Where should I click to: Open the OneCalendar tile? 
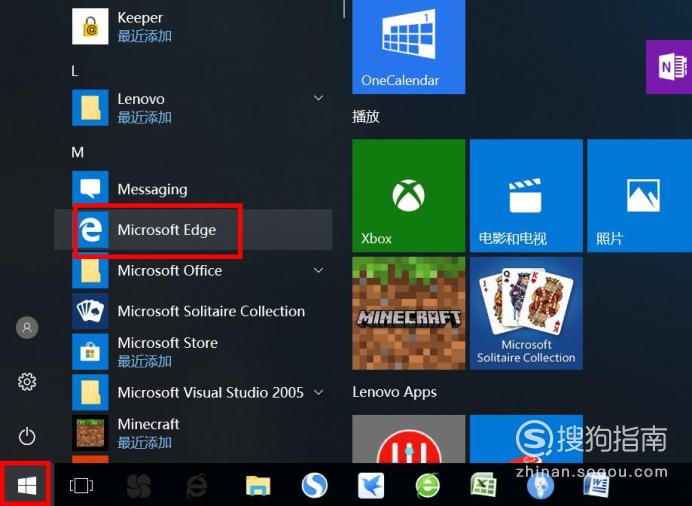408,46
